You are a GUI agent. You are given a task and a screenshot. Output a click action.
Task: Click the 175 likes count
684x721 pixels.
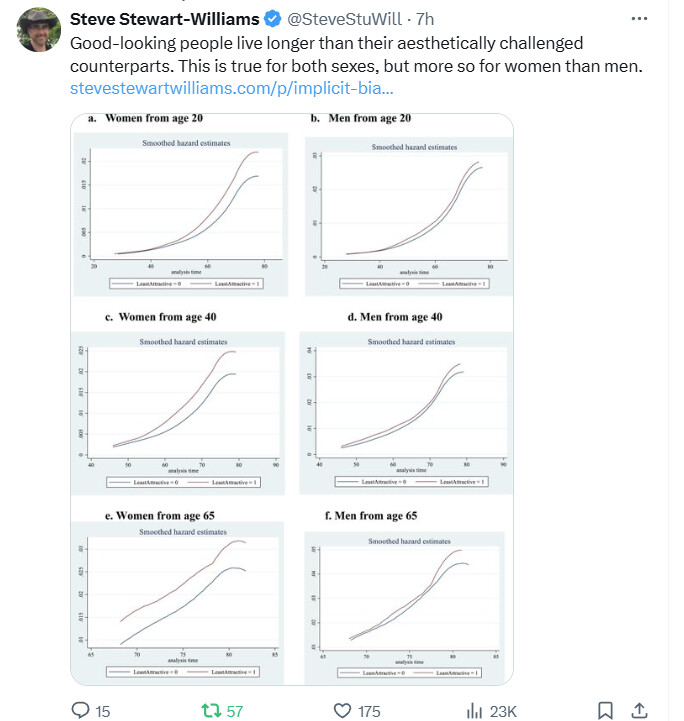[369, 711]
